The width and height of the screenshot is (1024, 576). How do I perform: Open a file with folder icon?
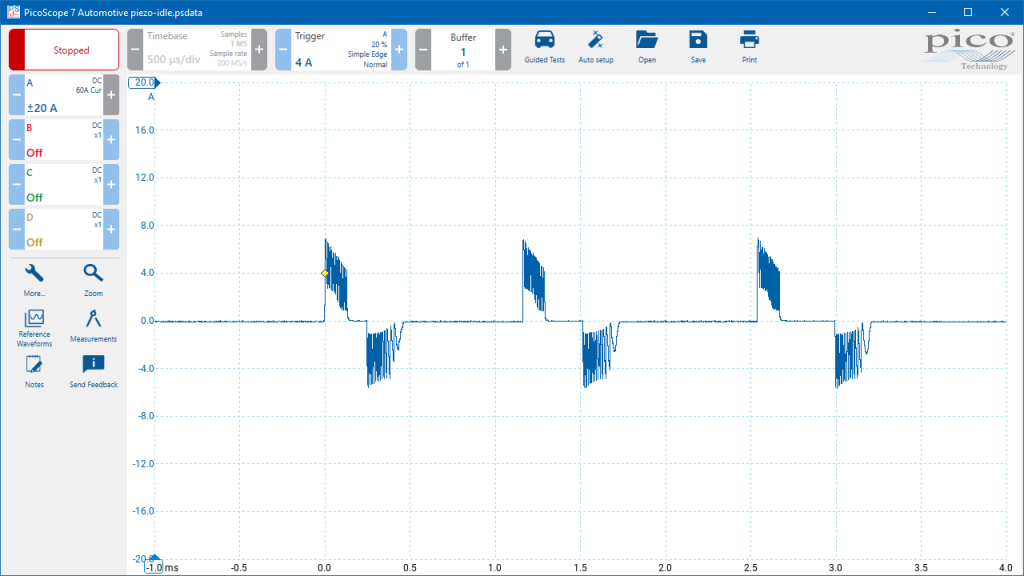[647, 47]
